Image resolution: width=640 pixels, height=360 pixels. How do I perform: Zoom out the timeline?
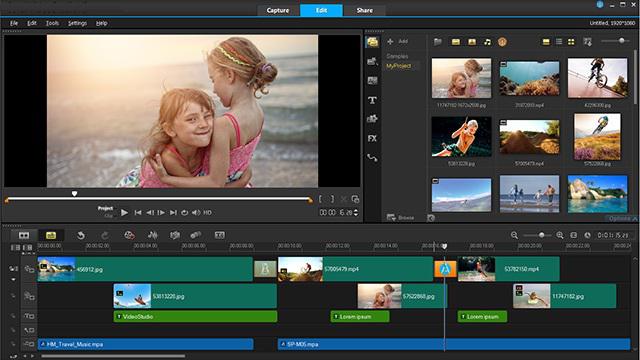(514, 235)
